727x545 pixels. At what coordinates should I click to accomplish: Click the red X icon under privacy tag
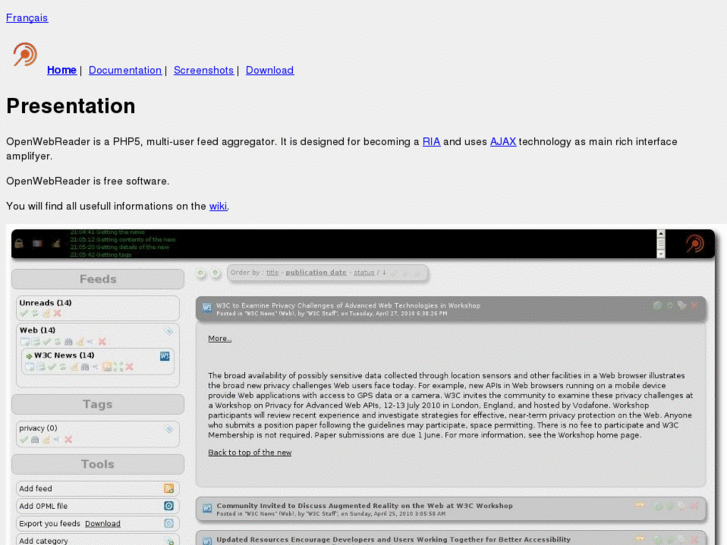(x=68, y=439)
